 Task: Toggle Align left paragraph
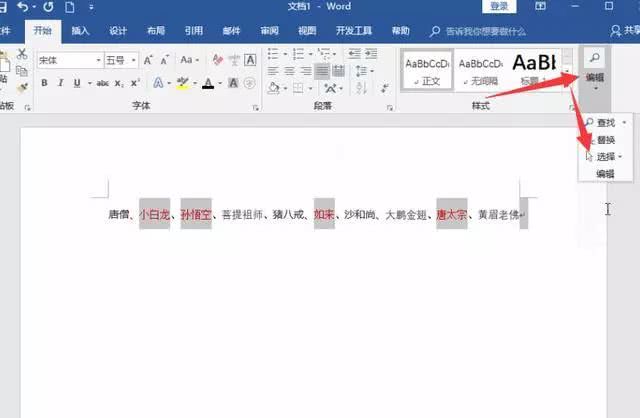pos(273,71)
